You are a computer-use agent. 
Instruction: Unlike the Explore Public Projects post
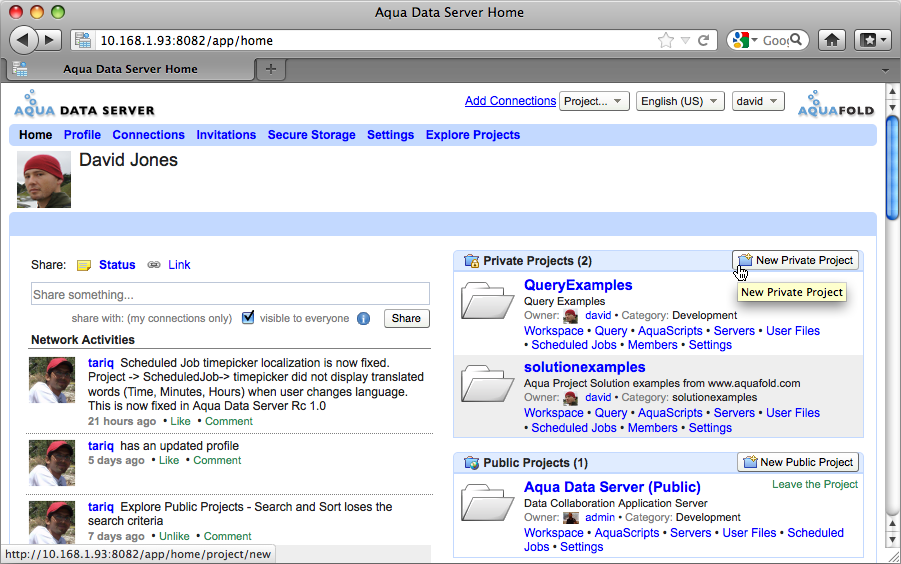click(174, 536)
